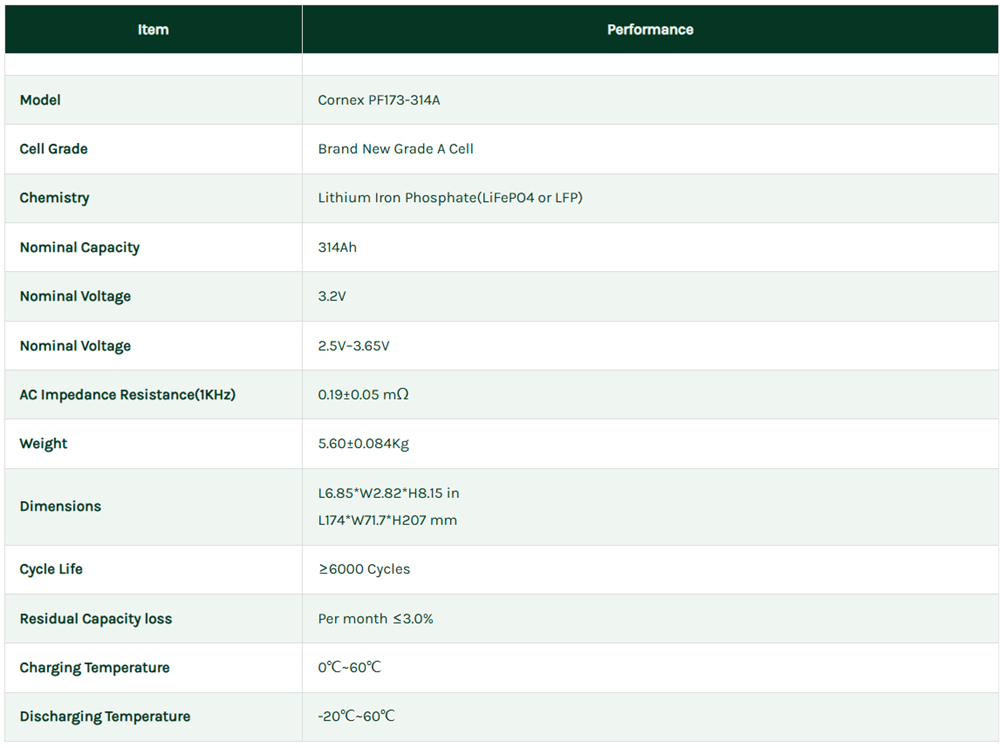Click the "Performance" column header
Viewport: 1000px width, 748px height.
650,30
